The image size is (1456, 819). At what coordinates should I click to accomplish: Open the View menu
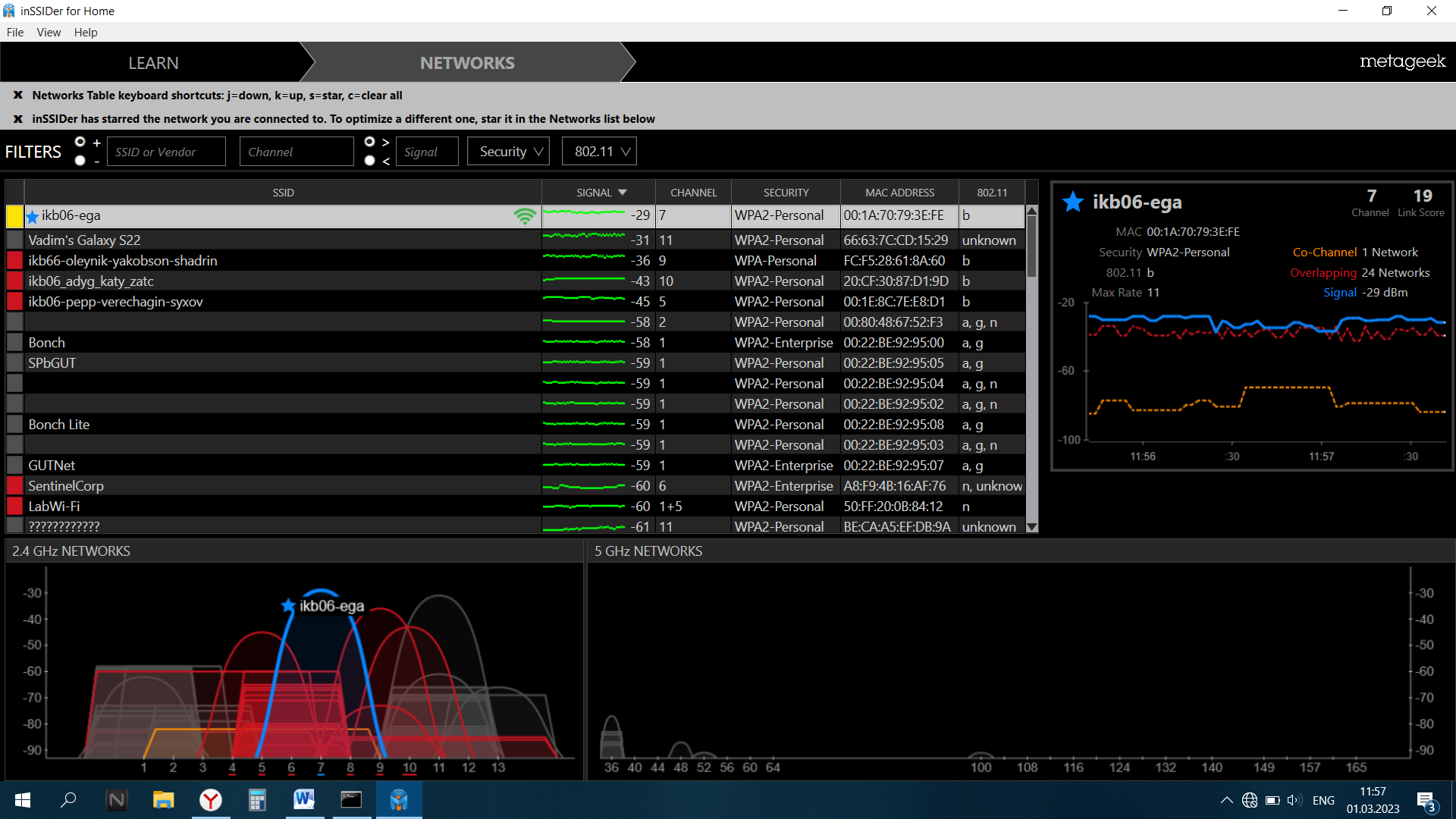pos(49,33)
